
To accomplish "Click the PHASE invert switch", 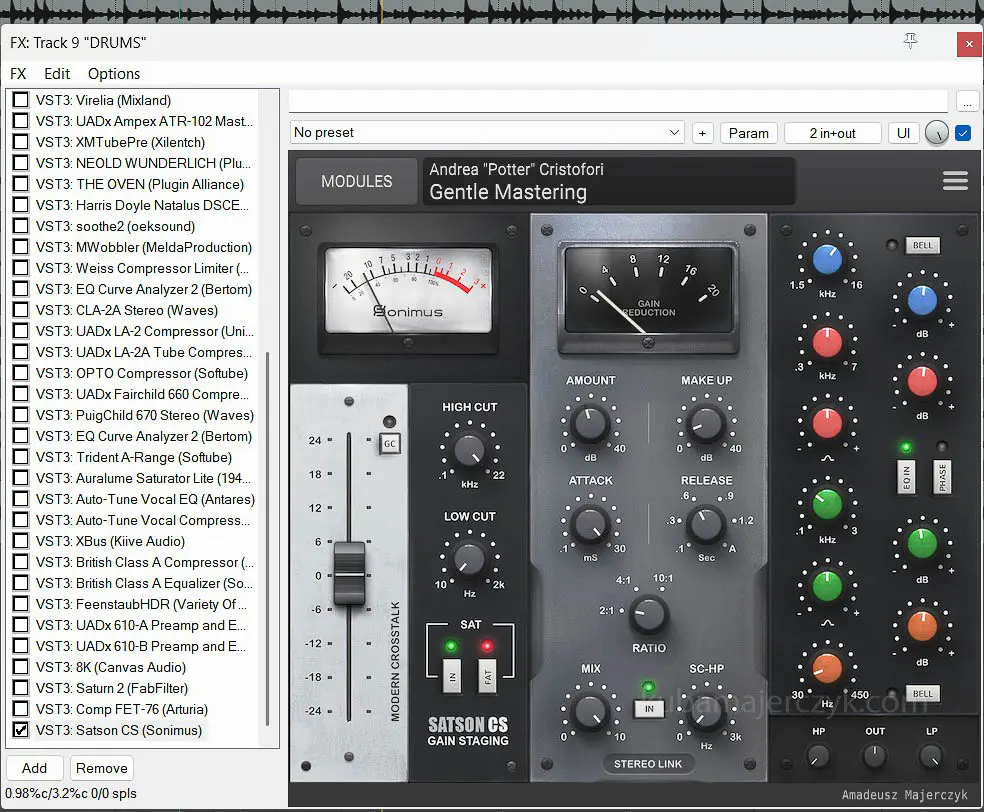I will pyautogui.click(x=941, y=476).
